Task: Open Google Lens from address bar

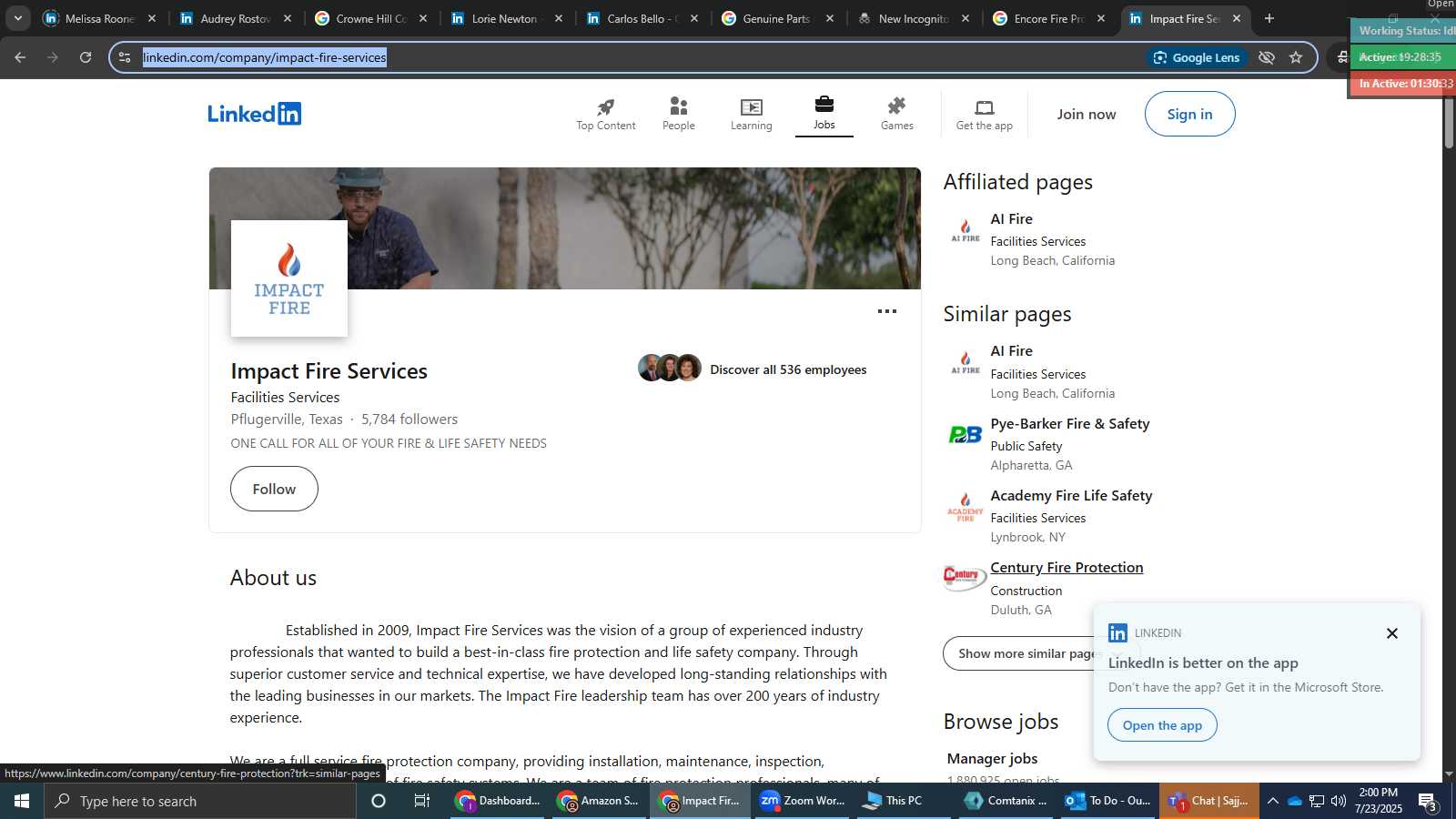Action: pos(1197,57)
